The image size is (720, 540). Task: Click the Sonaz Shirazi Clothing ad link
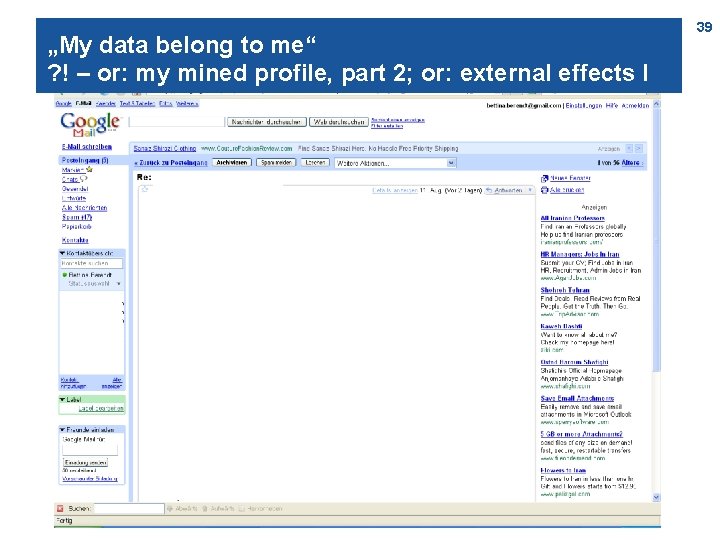[x=165, y=149]
